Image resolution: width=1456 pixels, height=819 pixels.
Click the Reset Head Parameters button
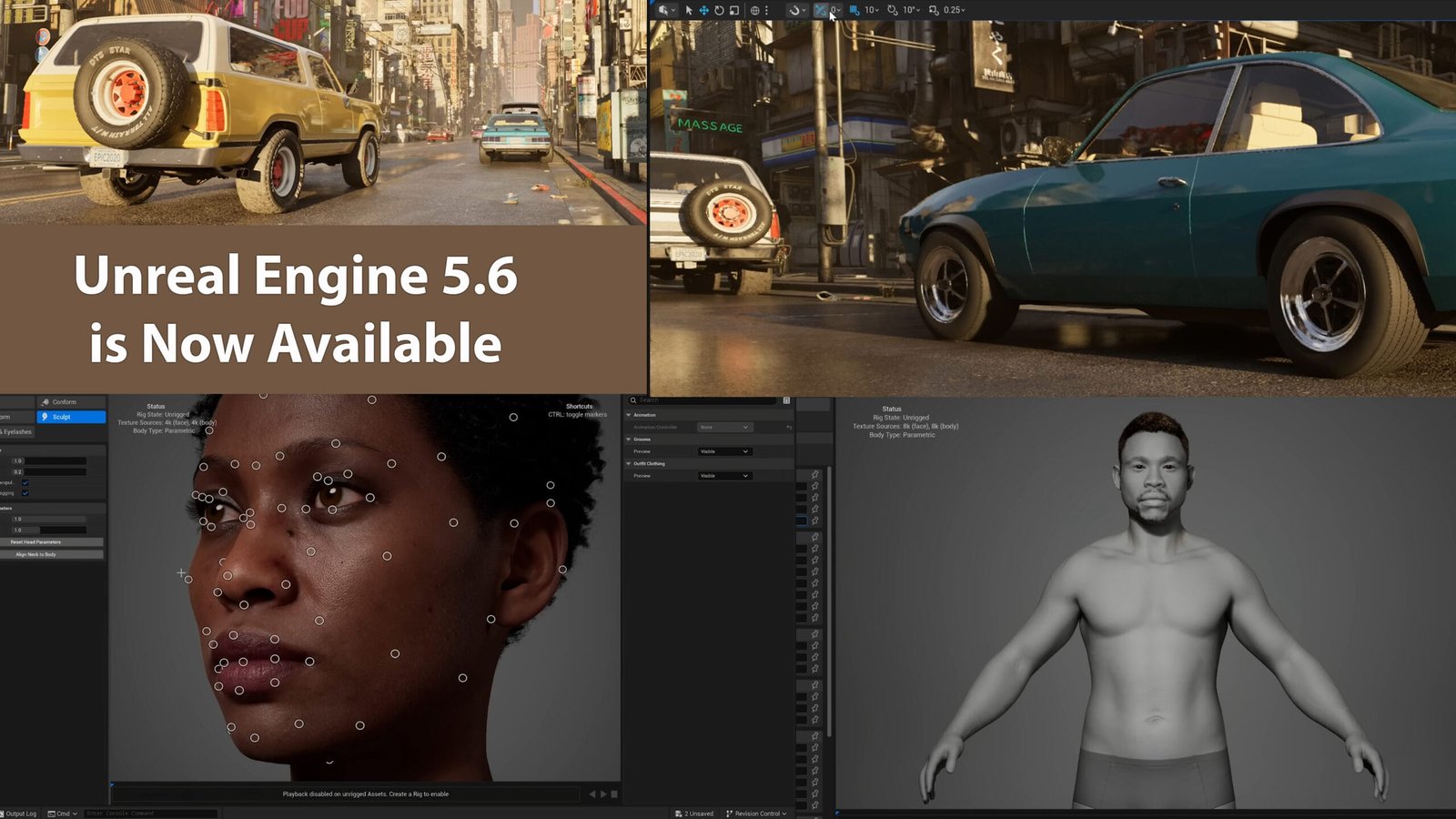(x=50, y=541)
